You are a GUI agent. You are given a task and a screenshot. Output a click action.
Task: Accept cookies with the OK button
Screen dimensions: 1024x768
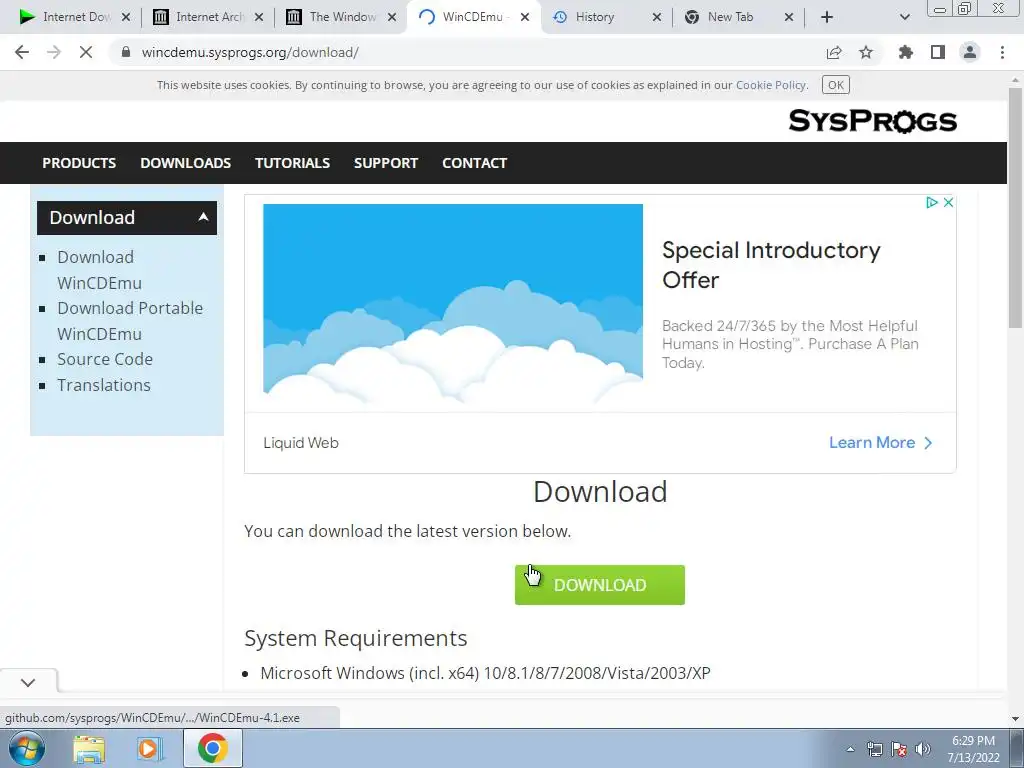tap(835, 85)
